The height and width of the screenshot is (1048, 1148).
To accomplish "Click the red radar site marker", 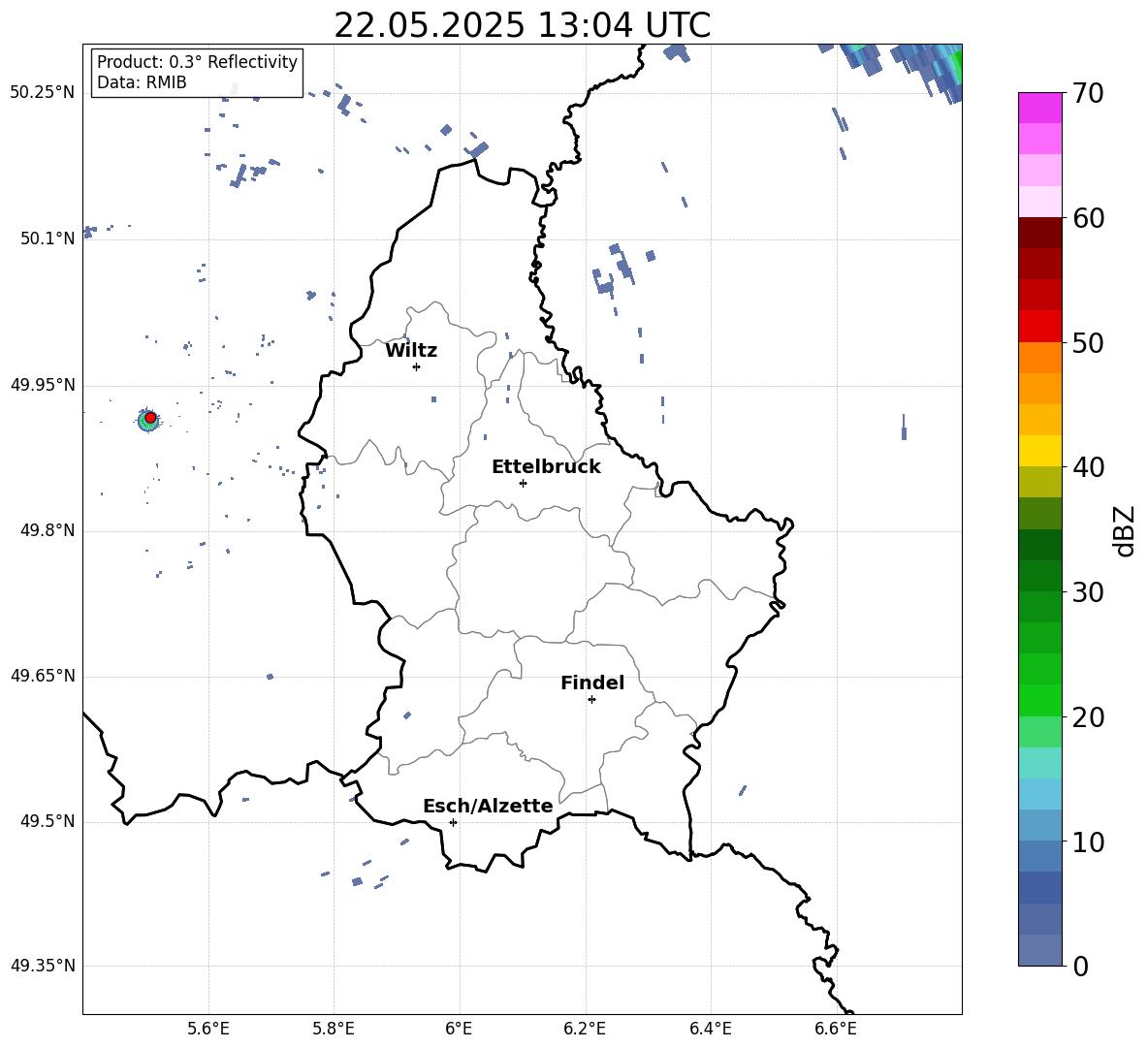I will click(150, 417).
